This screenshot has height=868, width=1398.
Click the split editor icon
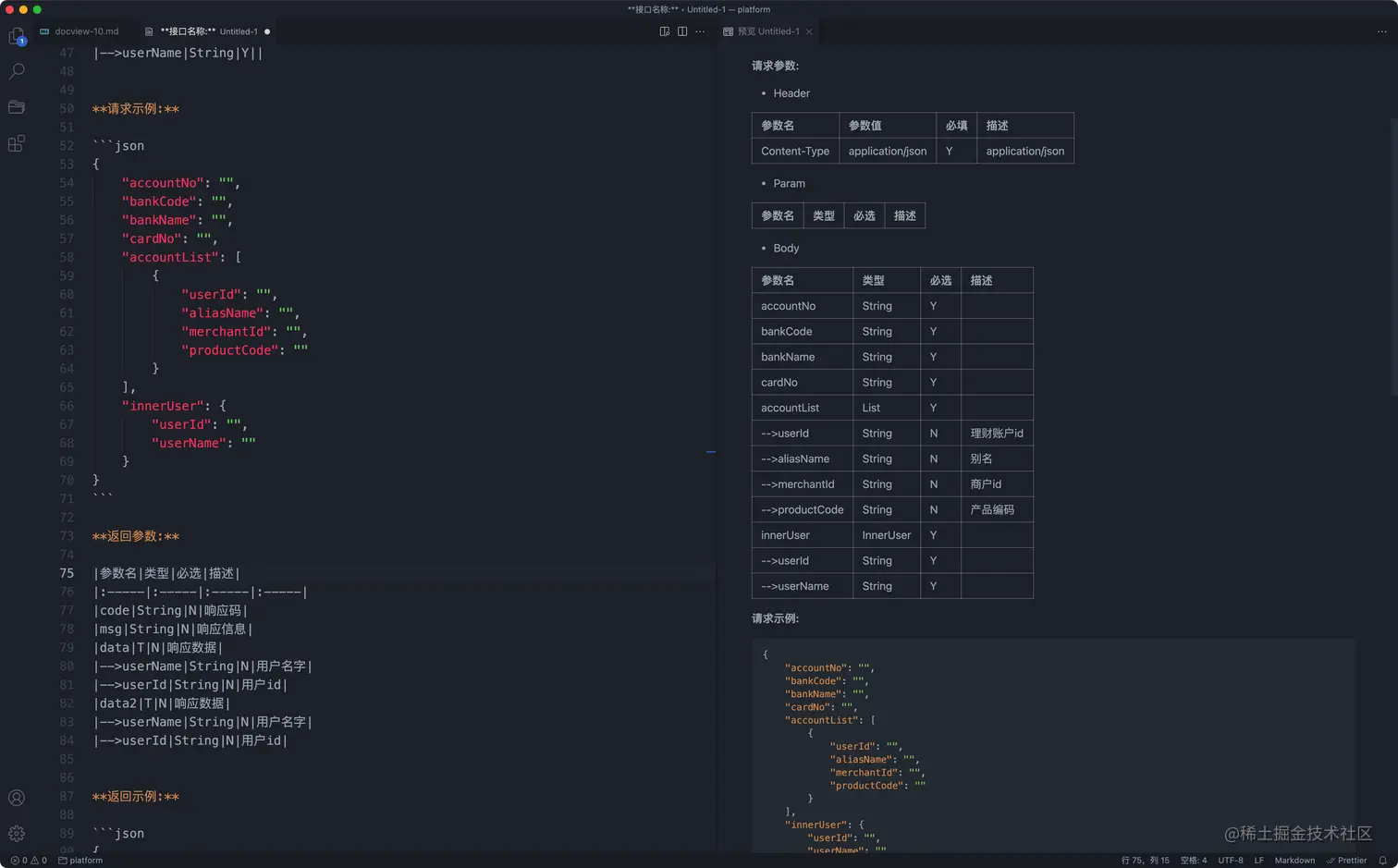click(x=682, y=31)
